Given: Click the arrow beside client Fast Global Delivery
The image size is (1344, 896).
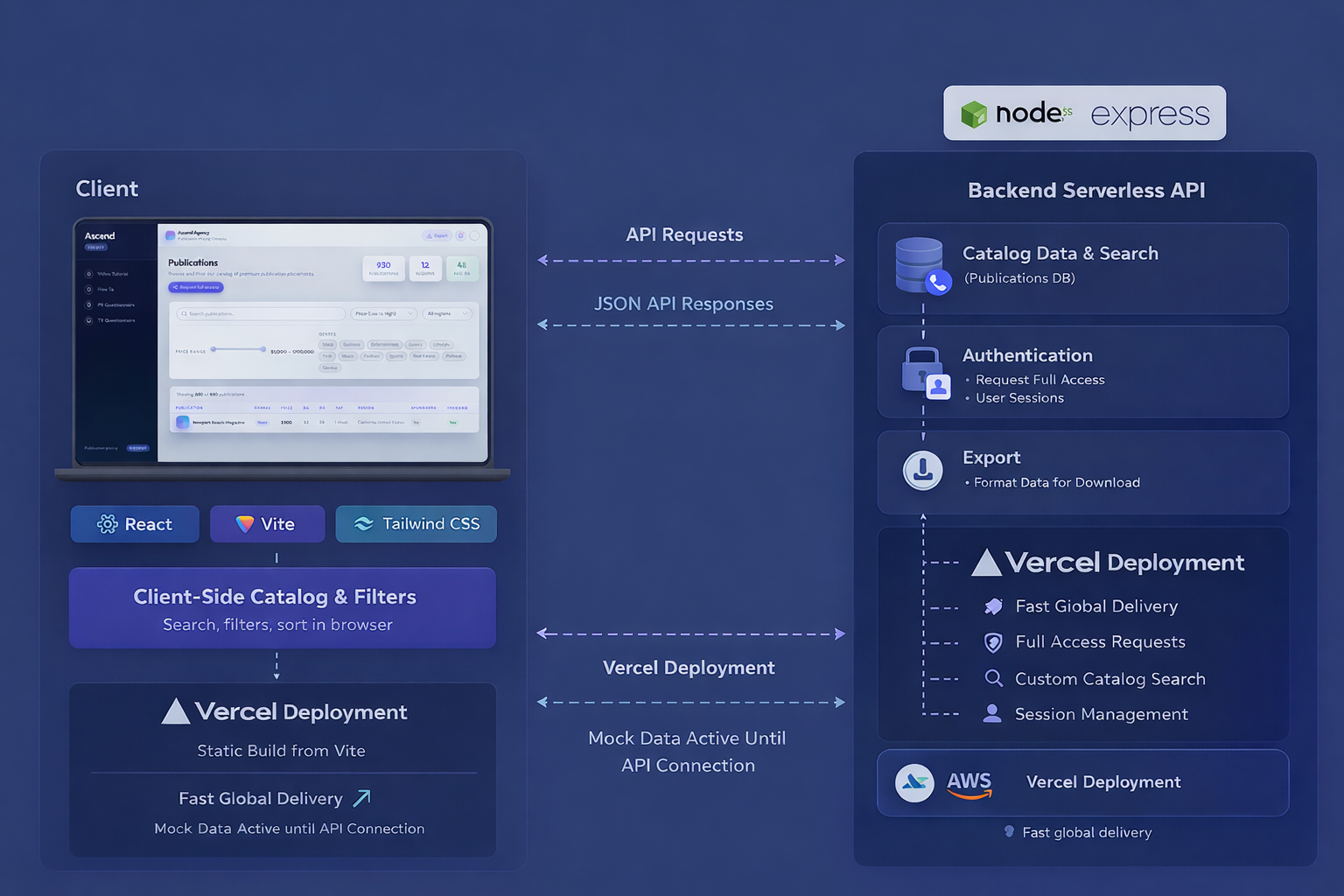Looking at the screenshot, I should tap(361, 798).
